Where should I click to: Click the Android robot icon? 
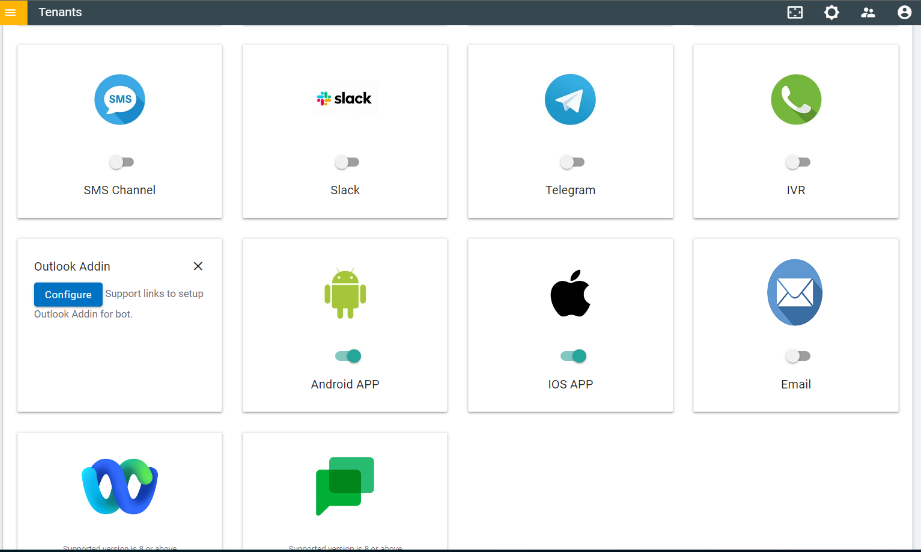tap(345, 294)
